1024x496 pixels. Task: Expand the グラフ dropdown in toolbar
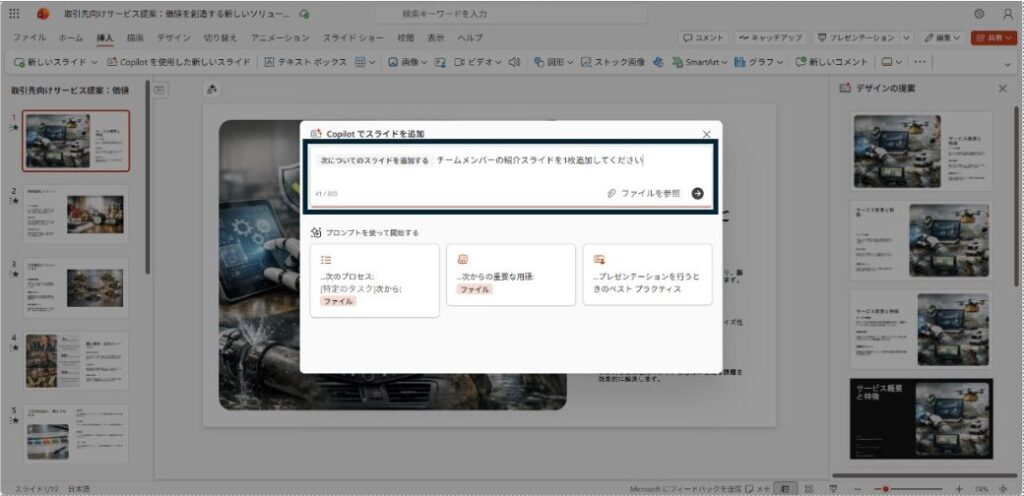783,62
